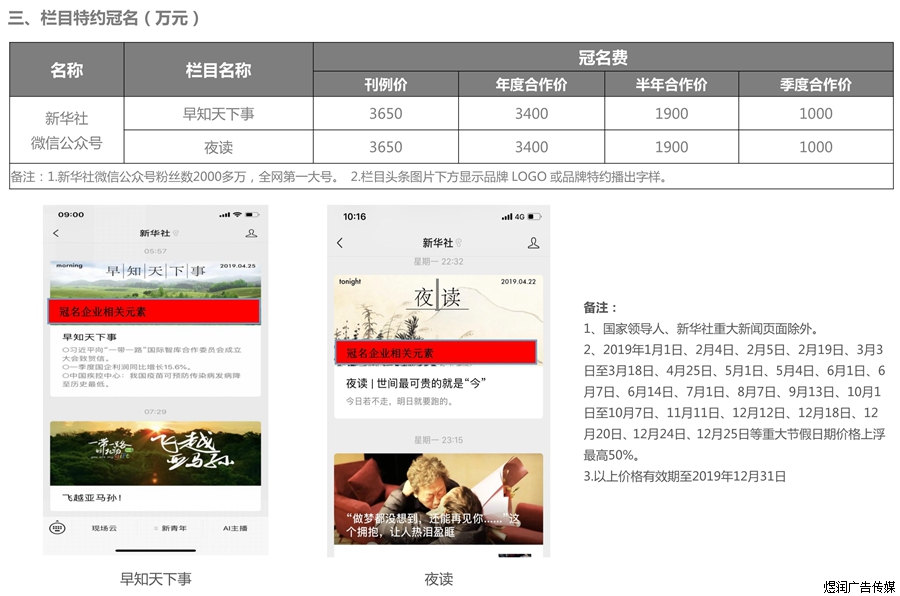Click 早知天下事 row name cell in table
The height and width of the screenshot is (596, 900).
(x=219, y=114)
